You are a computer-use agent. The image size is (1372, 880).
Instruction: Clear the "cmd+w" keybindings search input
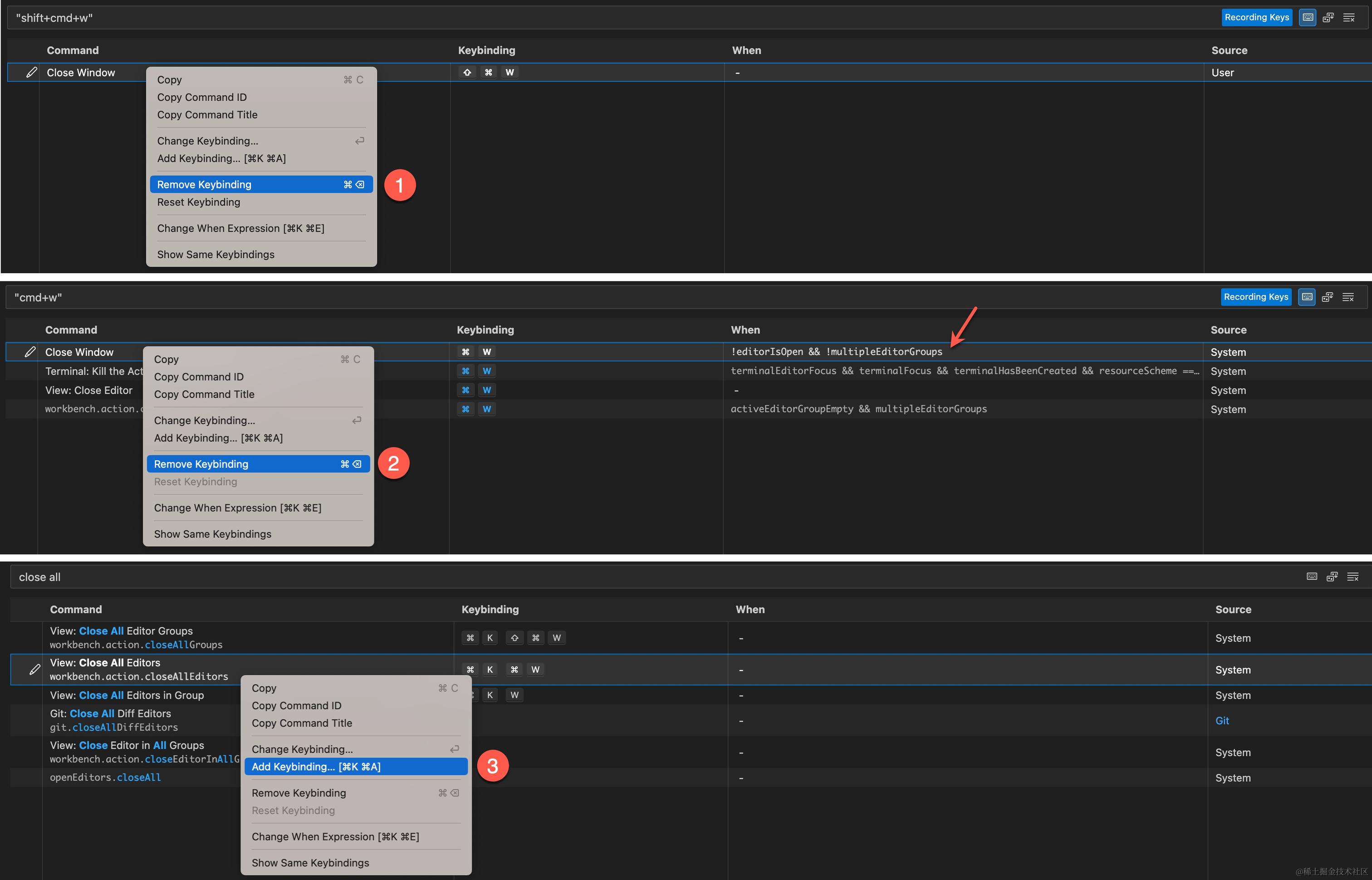[x=1348, y=297]
